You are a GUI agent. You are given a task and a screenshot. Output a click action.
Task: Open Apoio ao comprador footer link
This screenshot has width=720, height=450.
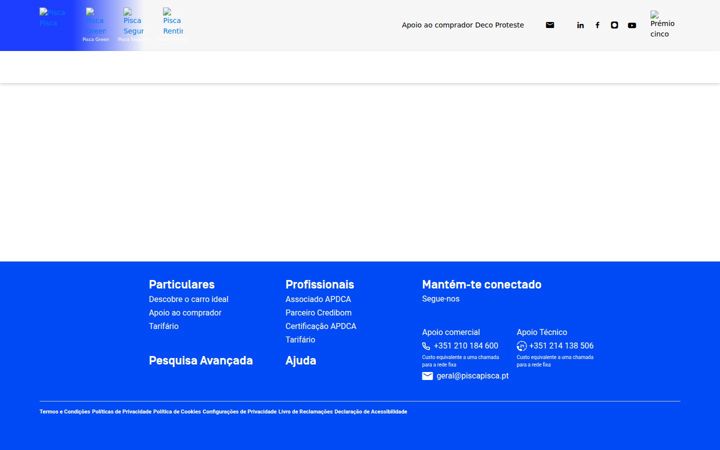click(x=185, y=313)
